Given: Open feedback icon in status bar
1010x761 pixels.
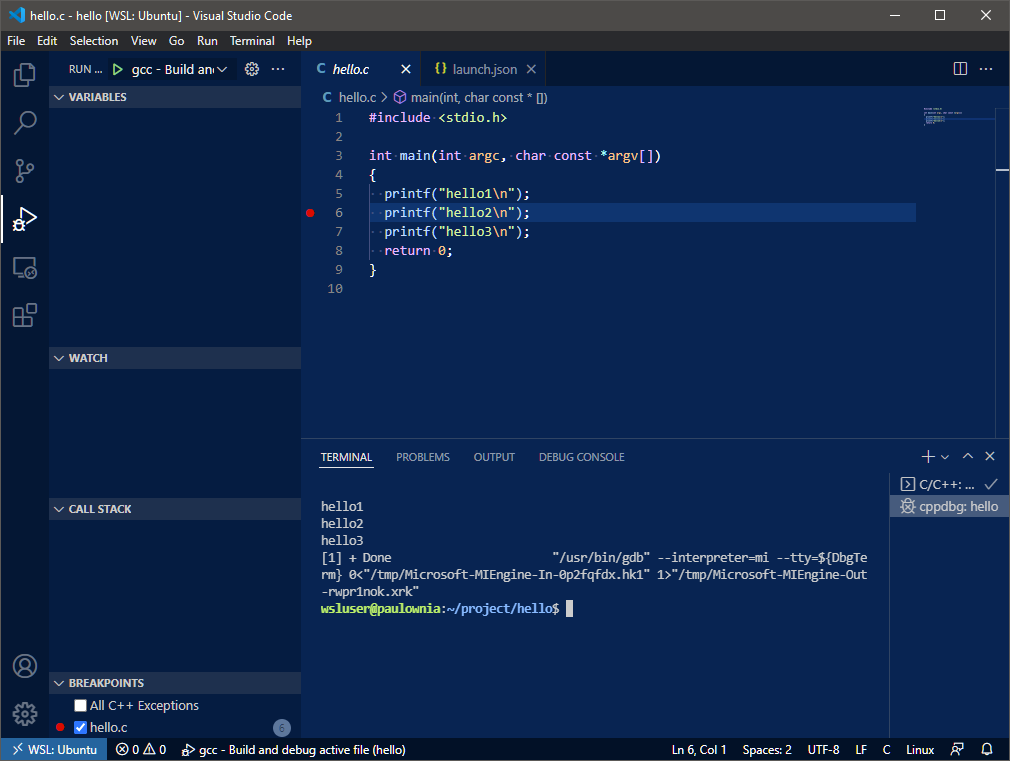Looking at the screenshot, I should click(957, 749).
